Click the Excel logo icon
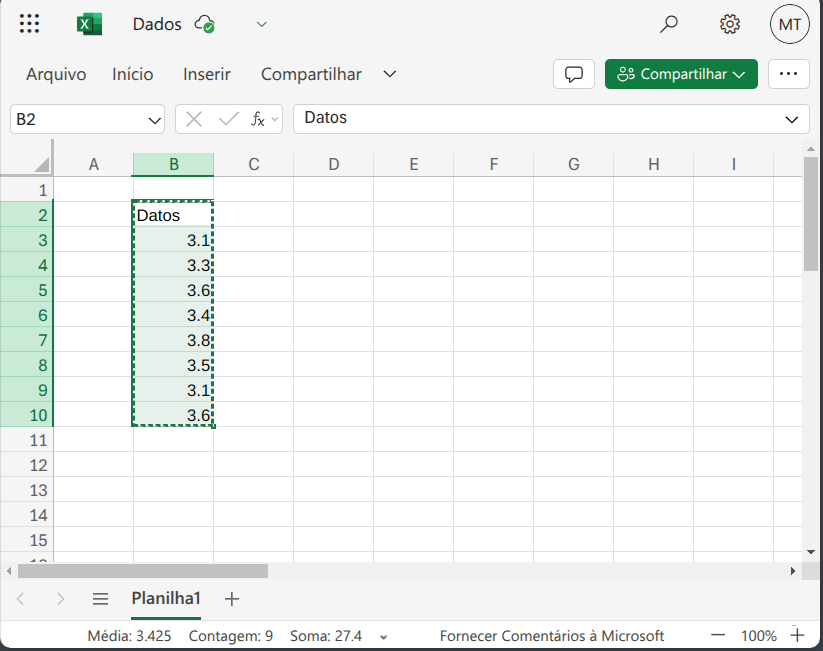Viewport: 823px width, 651px height. pyautogui.click(x=90, y=24)
